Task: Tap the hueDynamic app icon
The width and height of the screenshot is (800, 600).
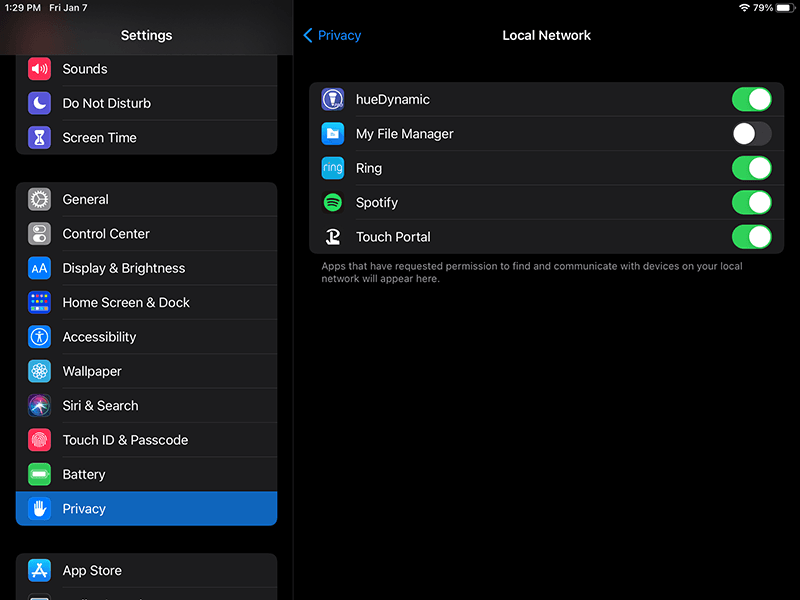Action: [x=333, y=99]
